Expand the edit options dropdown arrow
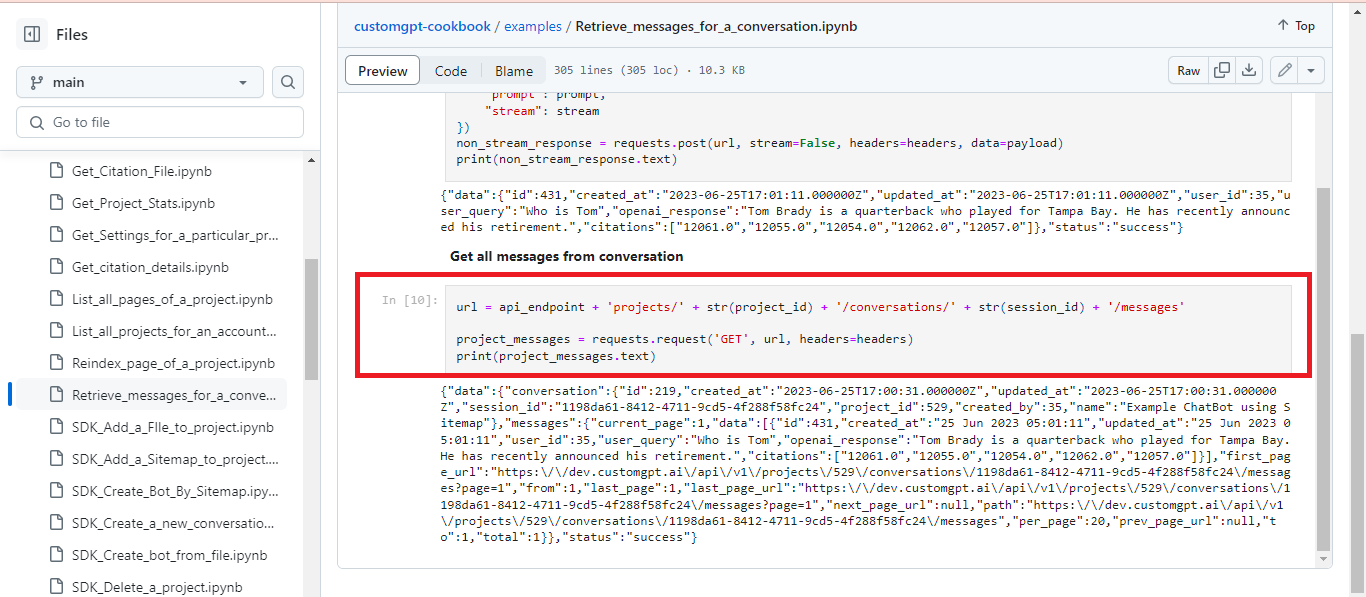This screenshot has width=1366, height=597. point(1310,70)
